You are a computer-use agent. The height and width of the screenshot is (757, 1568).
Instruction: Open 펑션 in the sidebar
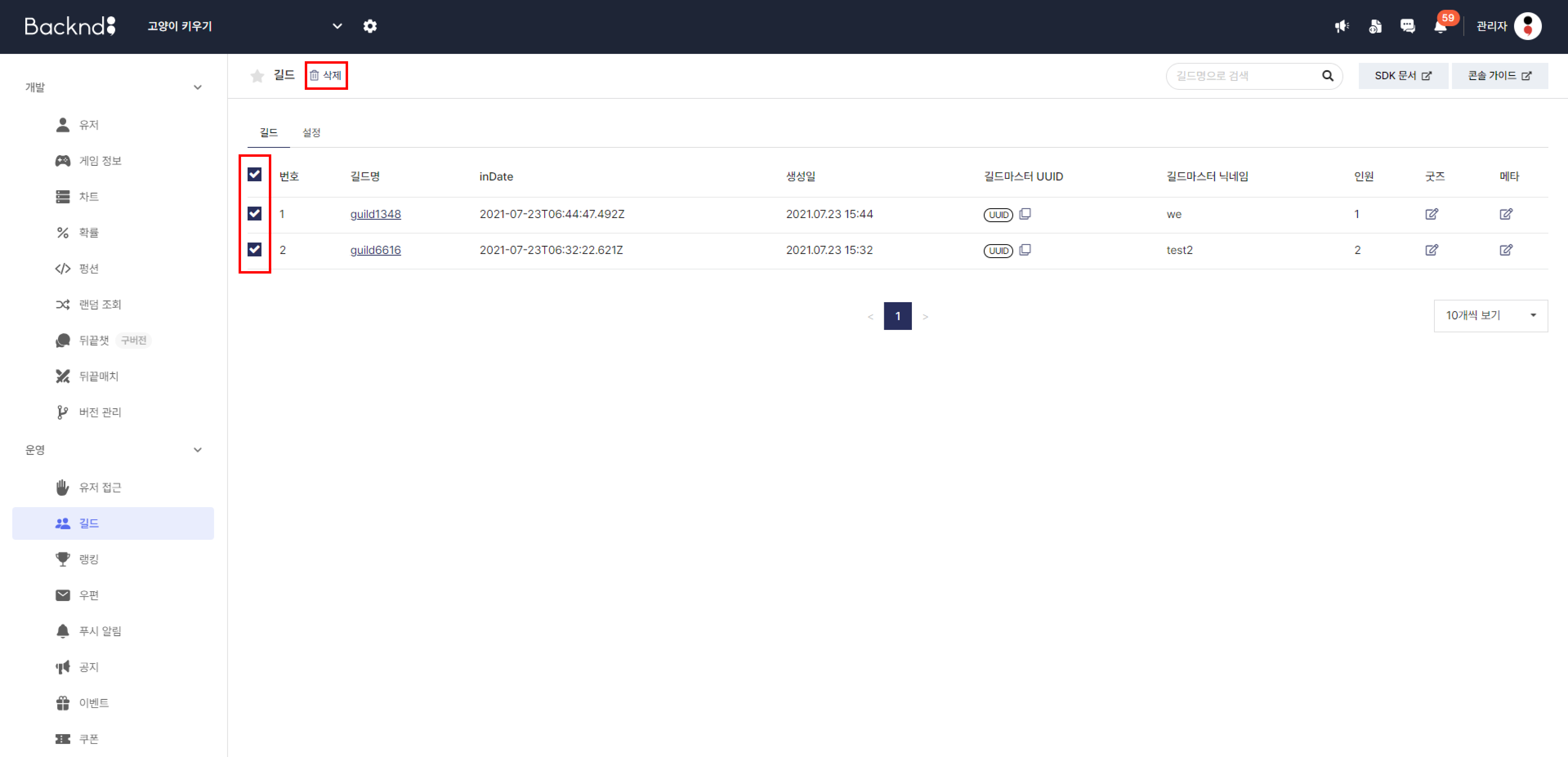tap(113, 268)
